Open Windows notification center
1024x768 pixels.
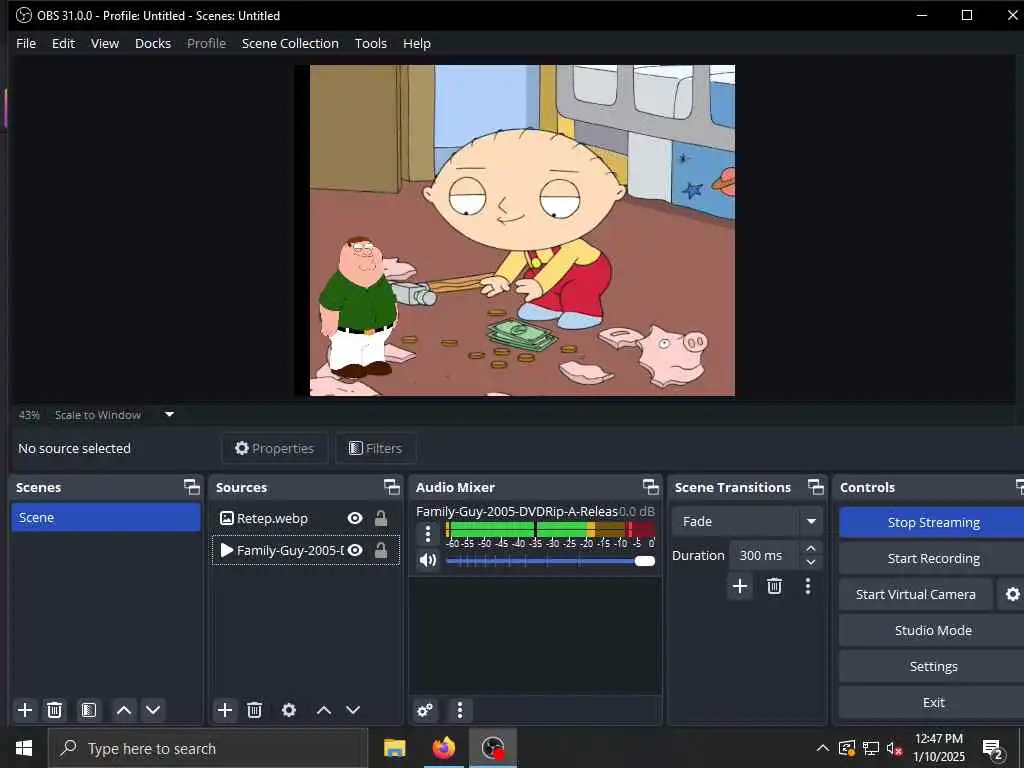pos(993,750)
